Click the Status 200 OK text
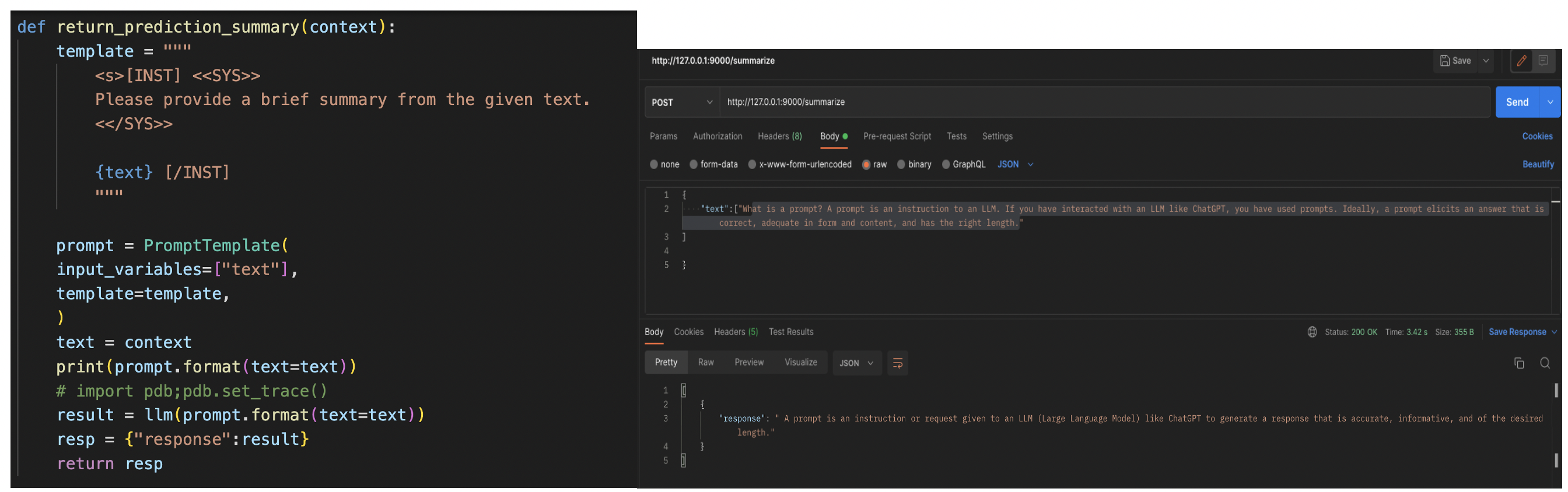This screenshot has height=492, width=1568. [x=1350, y=332]
